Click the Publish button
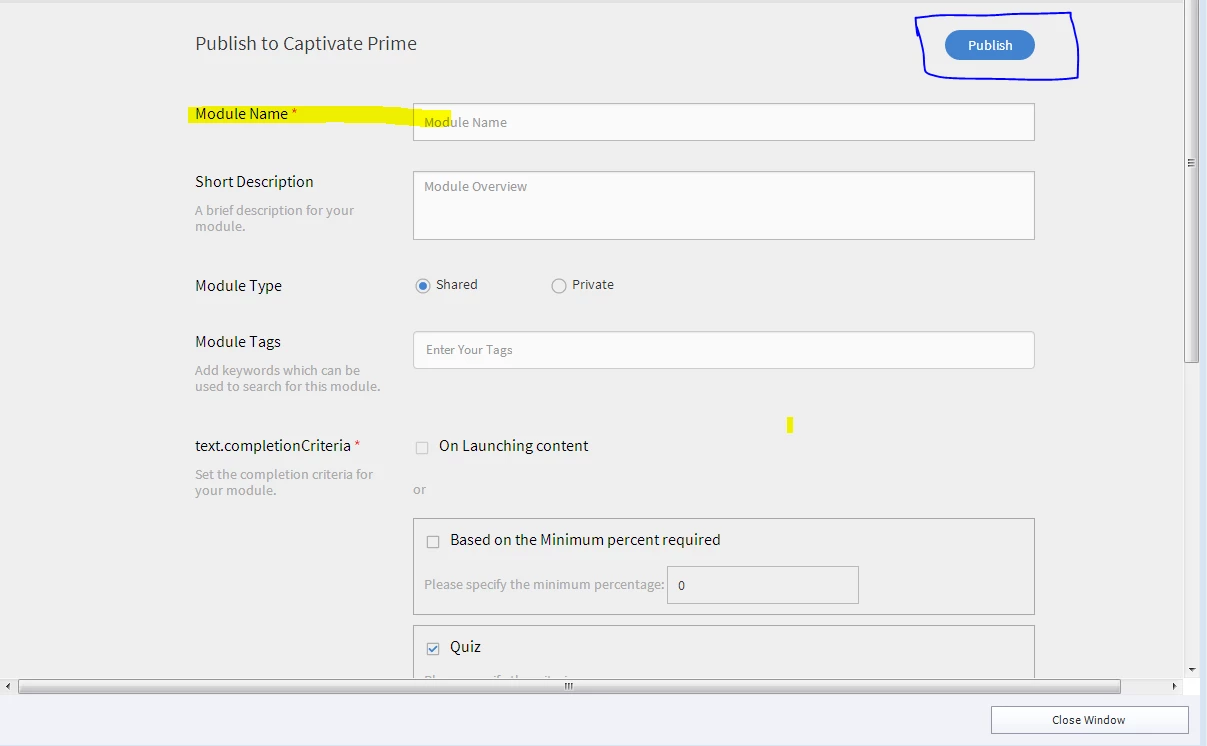 tap(989, 45)
